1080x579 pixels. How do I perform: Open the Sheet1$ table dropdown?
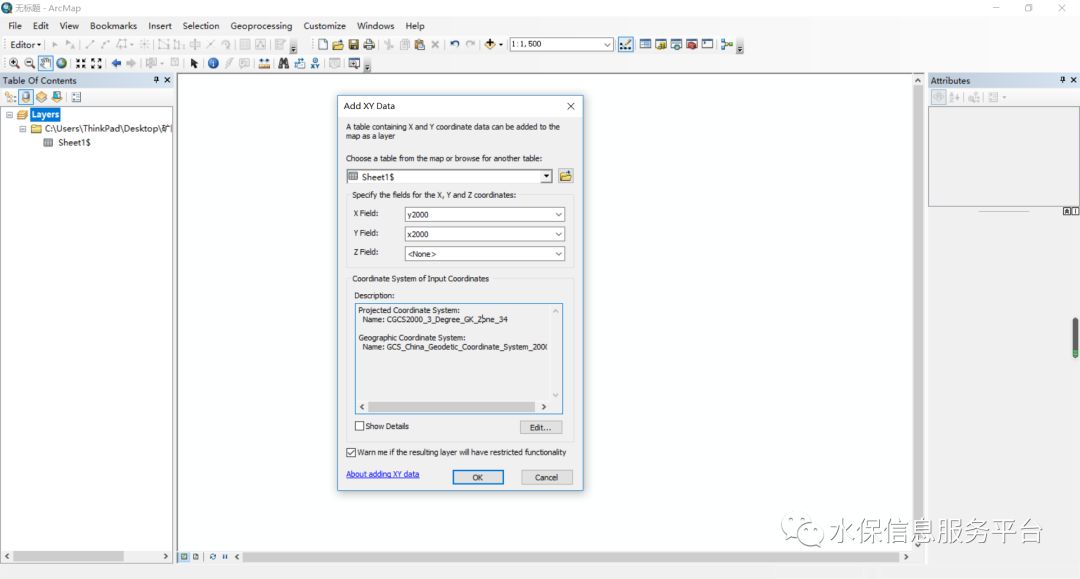pos(546,176)
